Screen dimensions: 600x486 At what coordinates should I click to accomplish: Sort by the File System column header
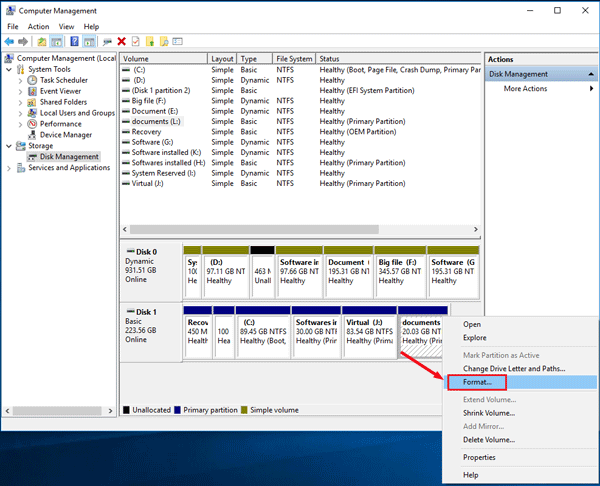coord(294,59)
